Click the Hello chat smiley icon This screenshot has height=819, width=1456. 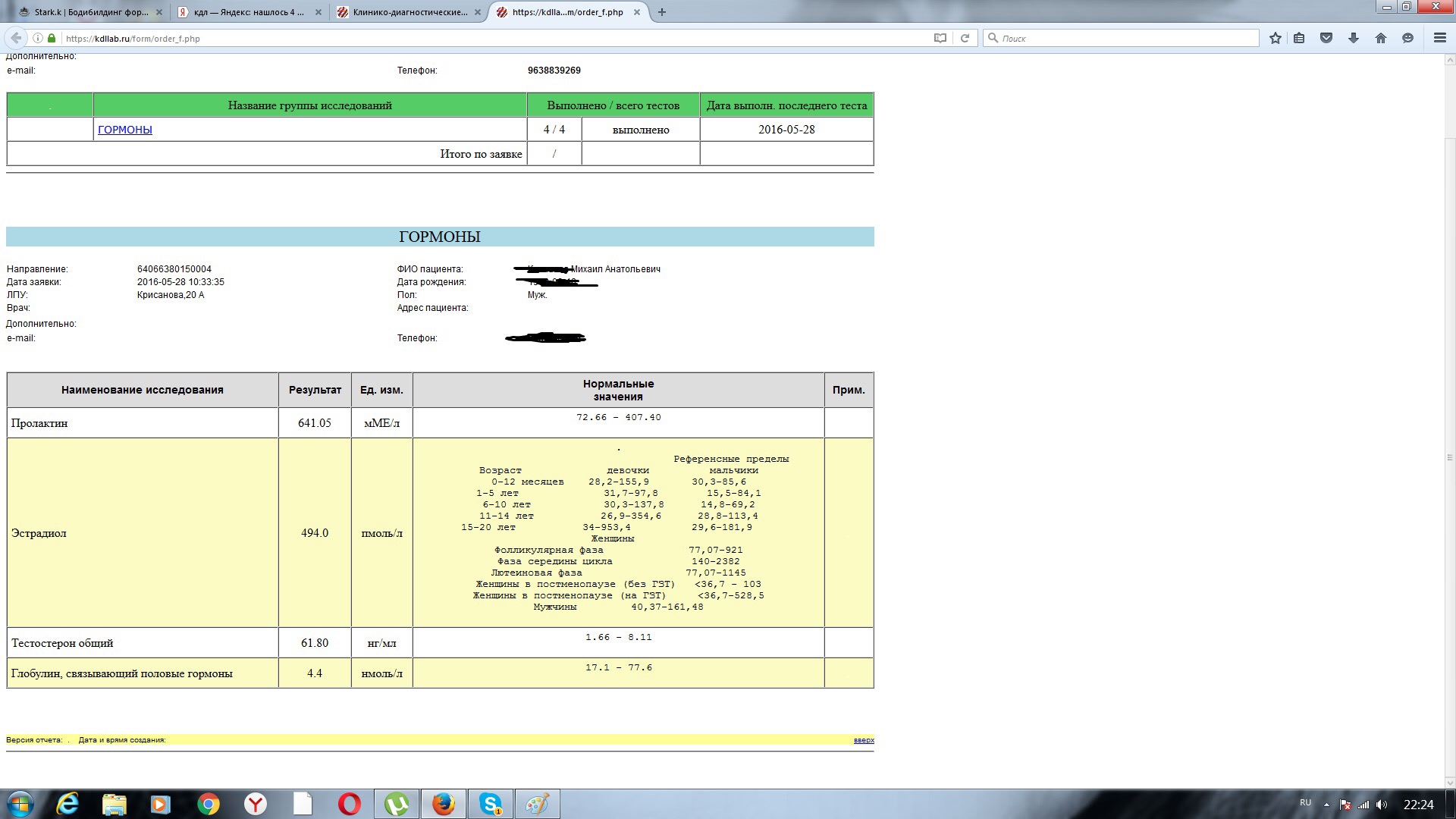tap(1408, 38)
